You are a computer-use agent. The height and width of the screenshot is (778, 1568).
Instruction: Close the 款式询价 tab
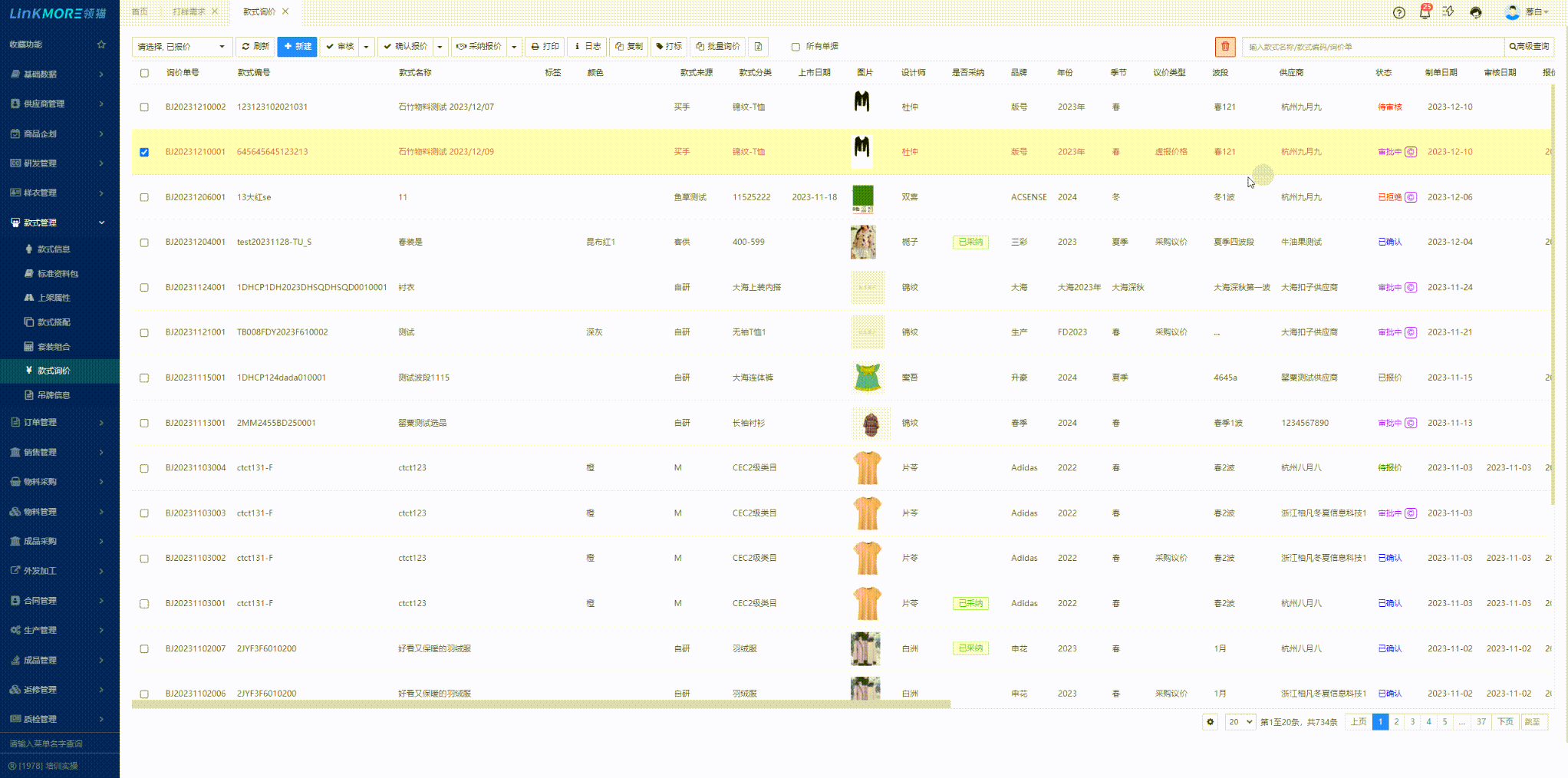285,12
